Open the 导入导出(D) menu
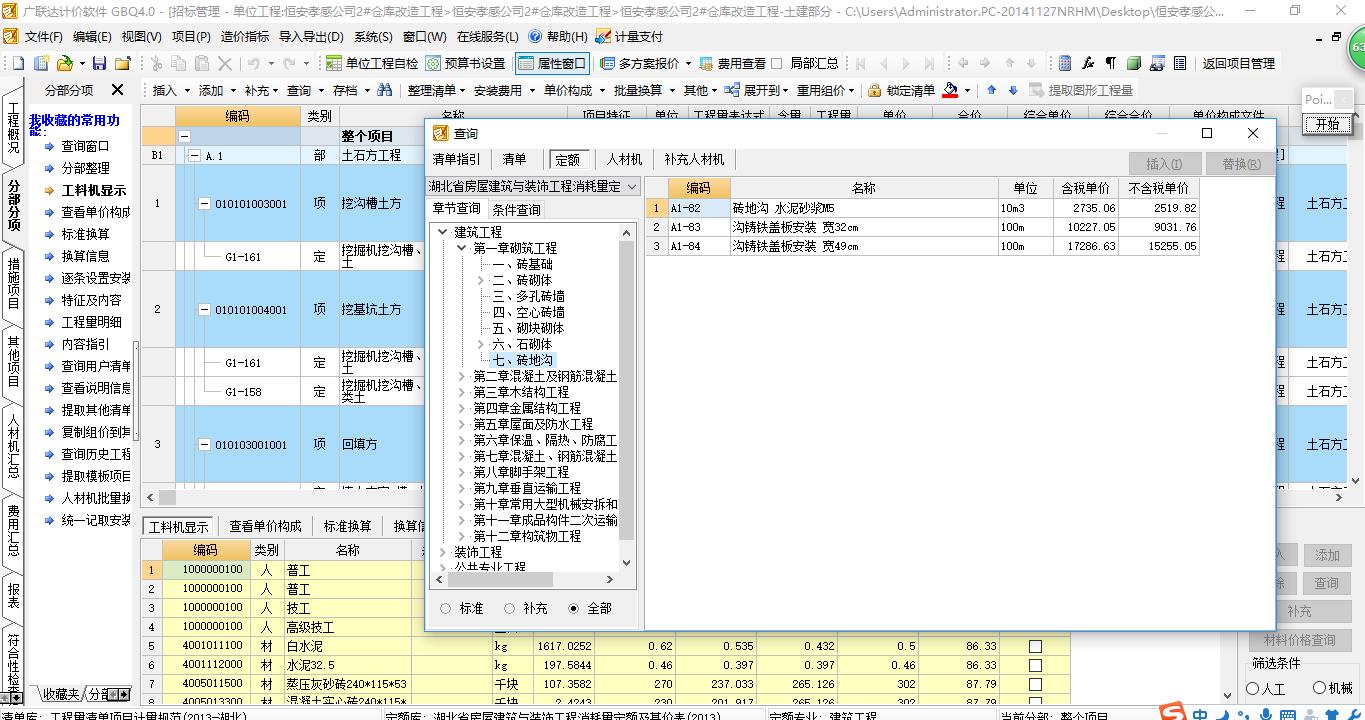 [x=309, y=36]
